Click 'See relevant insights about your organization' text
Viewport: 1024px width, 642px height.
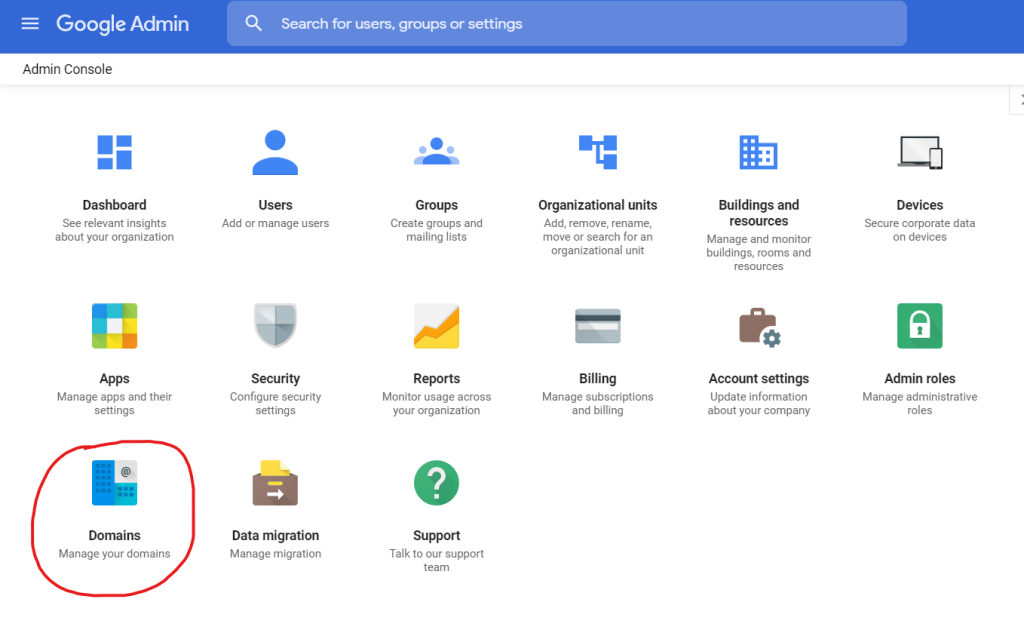pos(114,230)
